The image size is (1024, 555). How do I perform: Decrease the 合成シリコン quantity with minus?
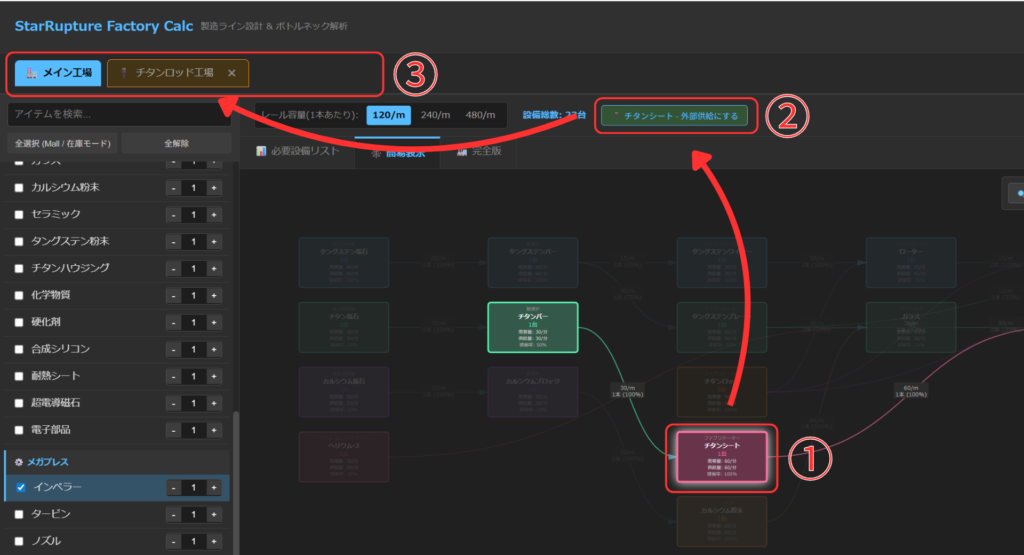tap(173, 349)
